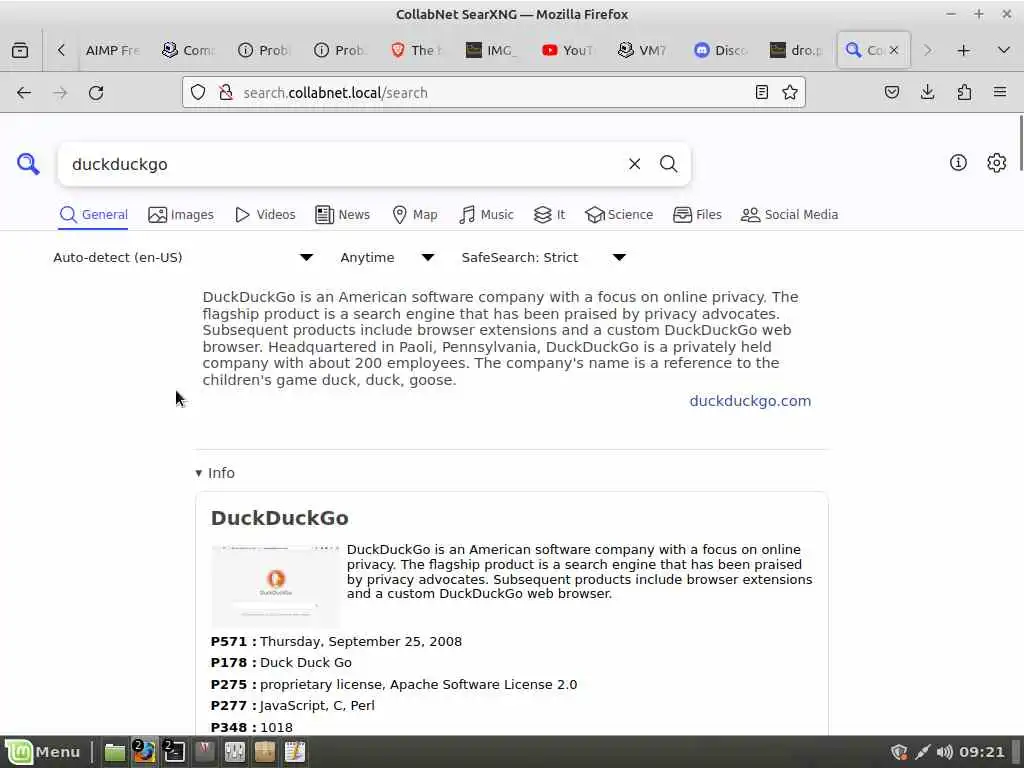Click the P277 JavaScript, C, Perl row
The height and width of the screenshot is (768, 1024).
click(293, 705)
